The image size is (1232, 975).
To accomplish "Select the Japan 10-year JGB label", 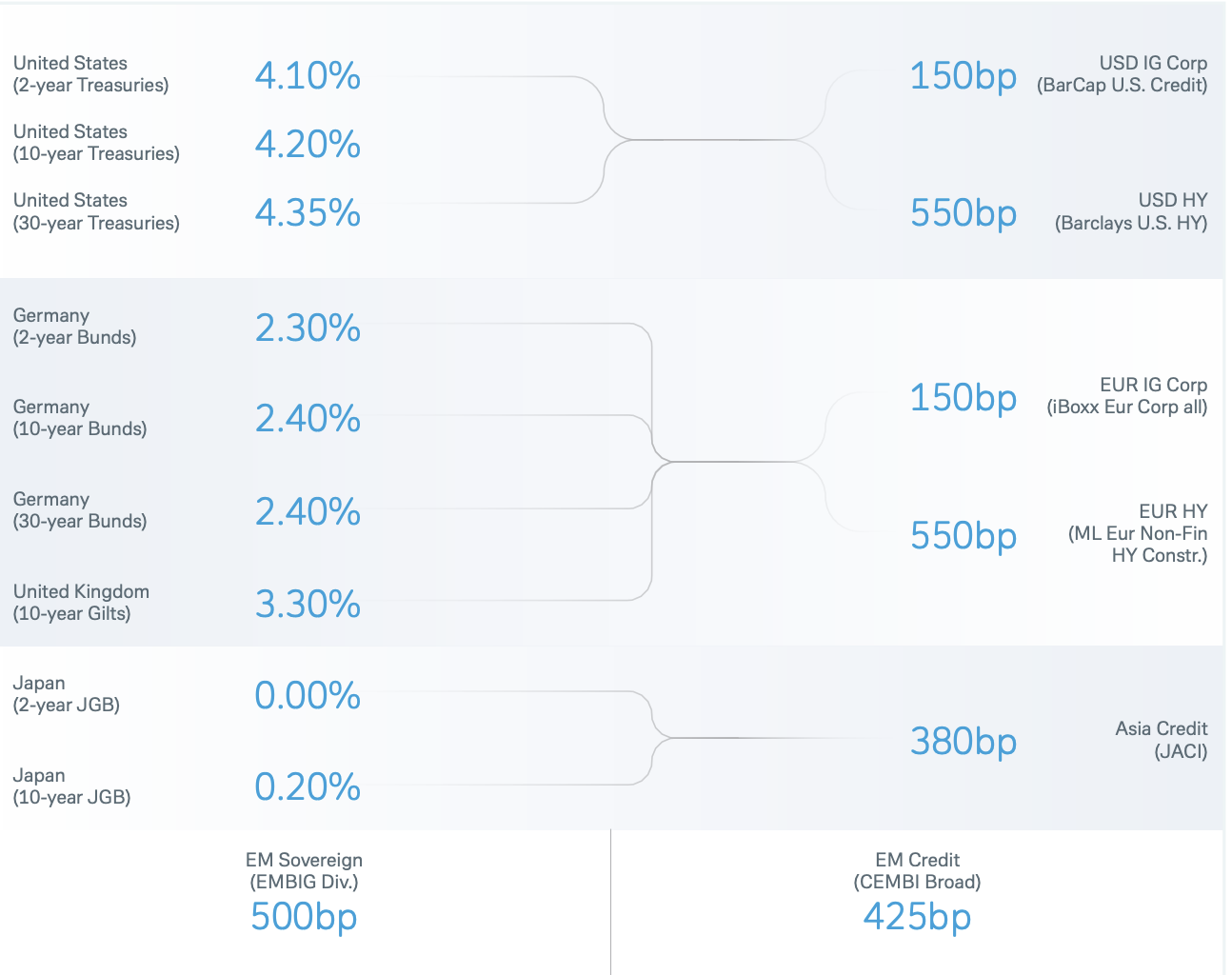I will [x=71, y=786].
